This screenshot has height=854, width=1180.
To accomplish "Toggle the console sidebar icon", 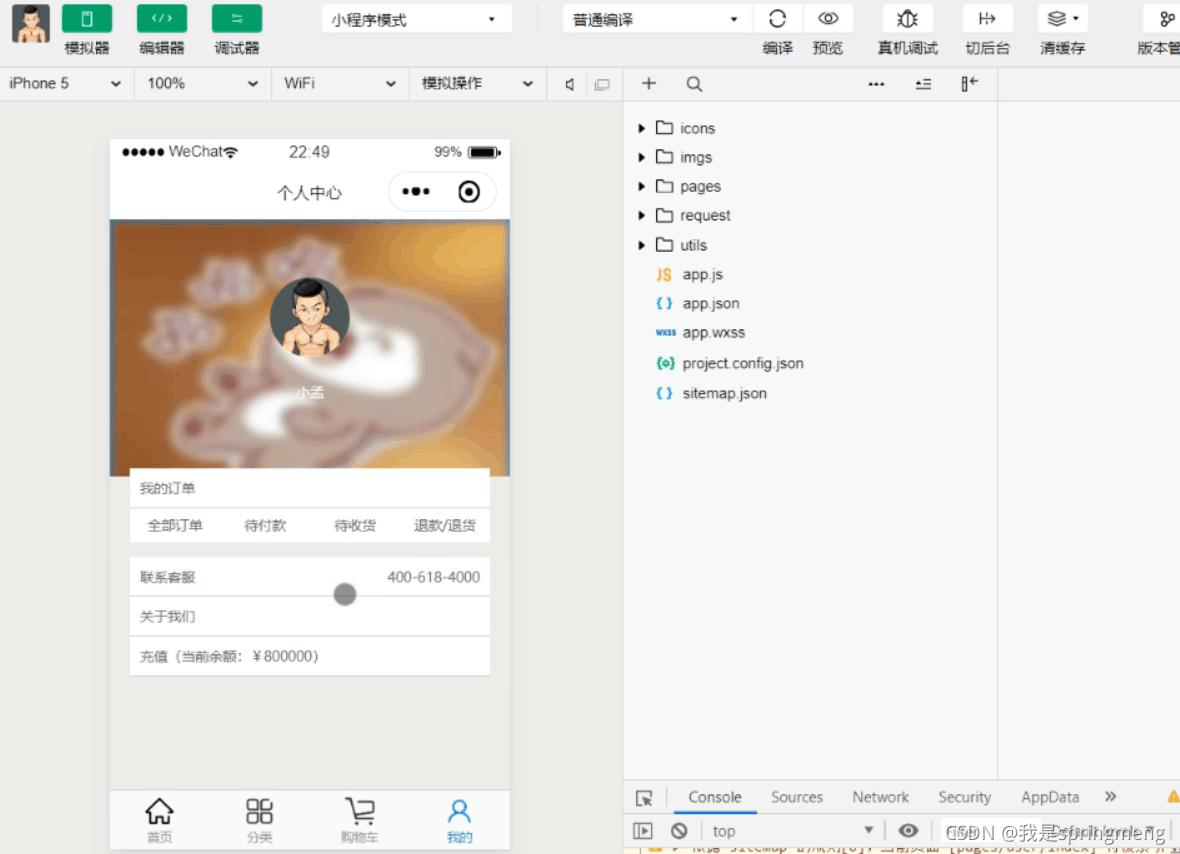I will click(x=643, y=831).
